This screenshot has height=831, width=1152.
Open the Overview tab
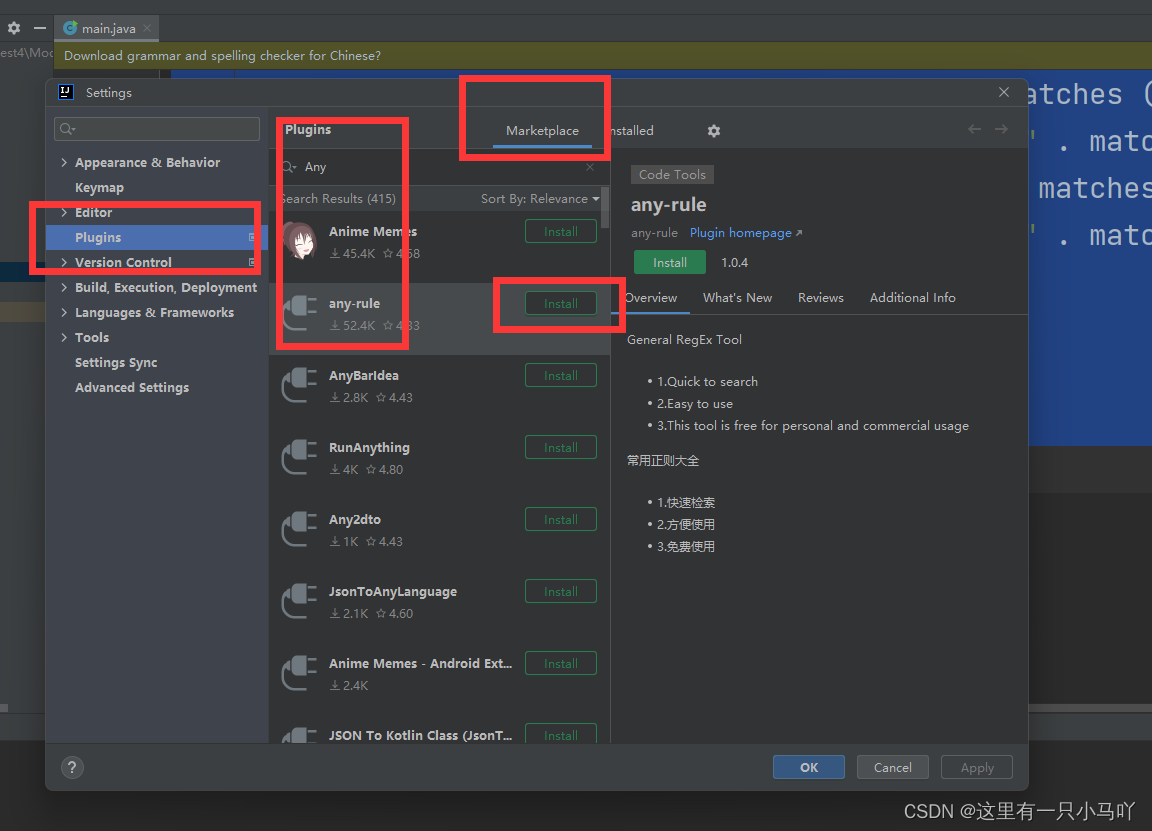click(651, 298)
